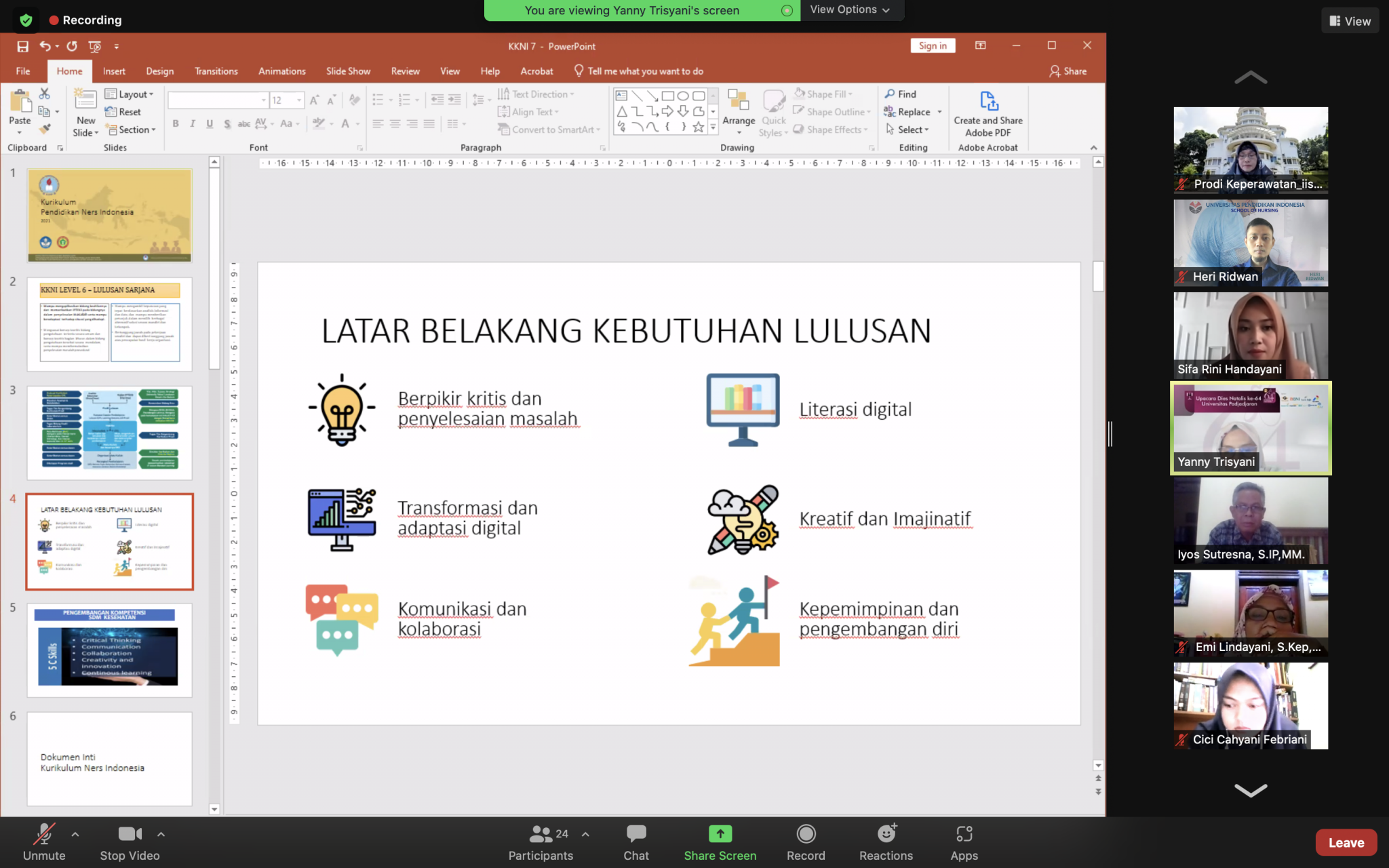Image resolution: width=1389 pixels, height=868 pixels.
Task: Expand the Section dropdown
Action: 132,130
